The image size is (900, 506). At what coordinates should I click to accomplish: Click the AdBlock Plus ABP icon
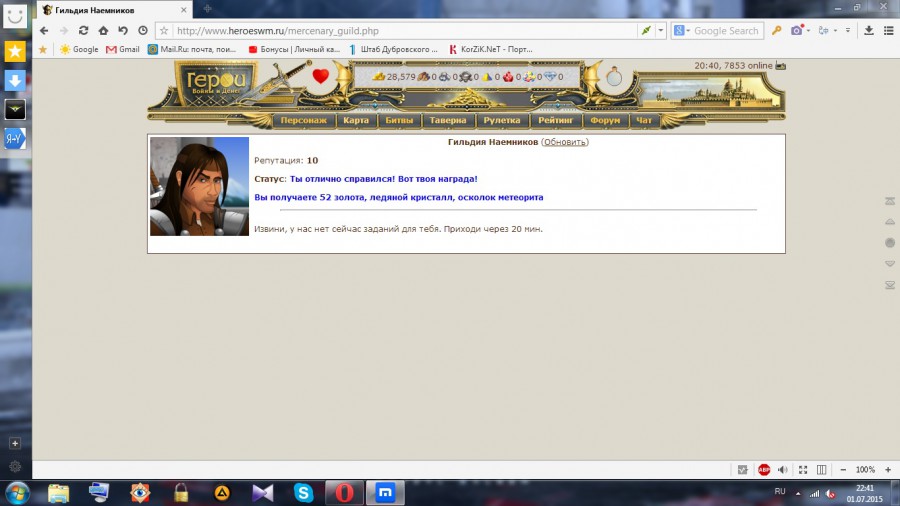(x=764, y=469)
